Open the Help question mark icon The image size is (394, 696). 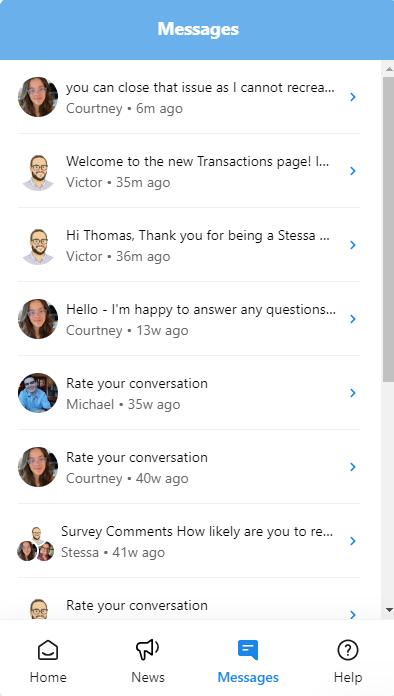point(348,650)
